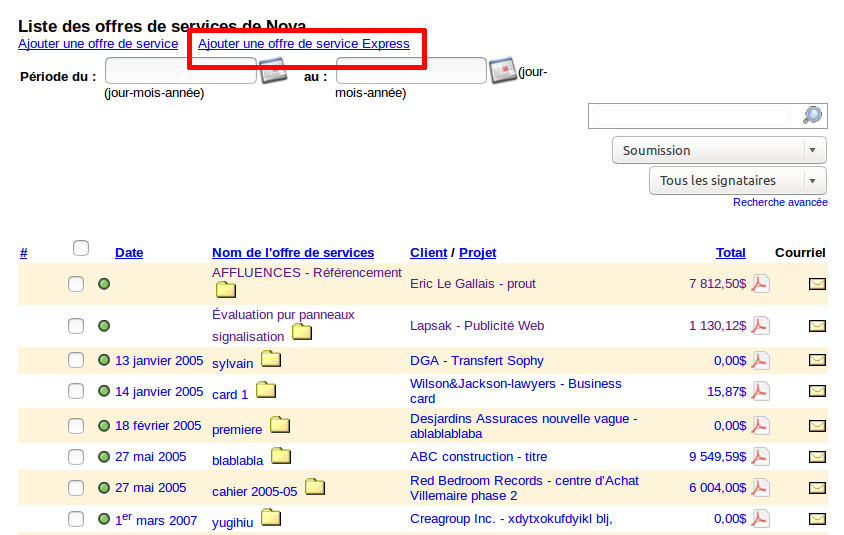844x535 pixels.
Task: Sort by Date column header
Action: click(129, 253)
